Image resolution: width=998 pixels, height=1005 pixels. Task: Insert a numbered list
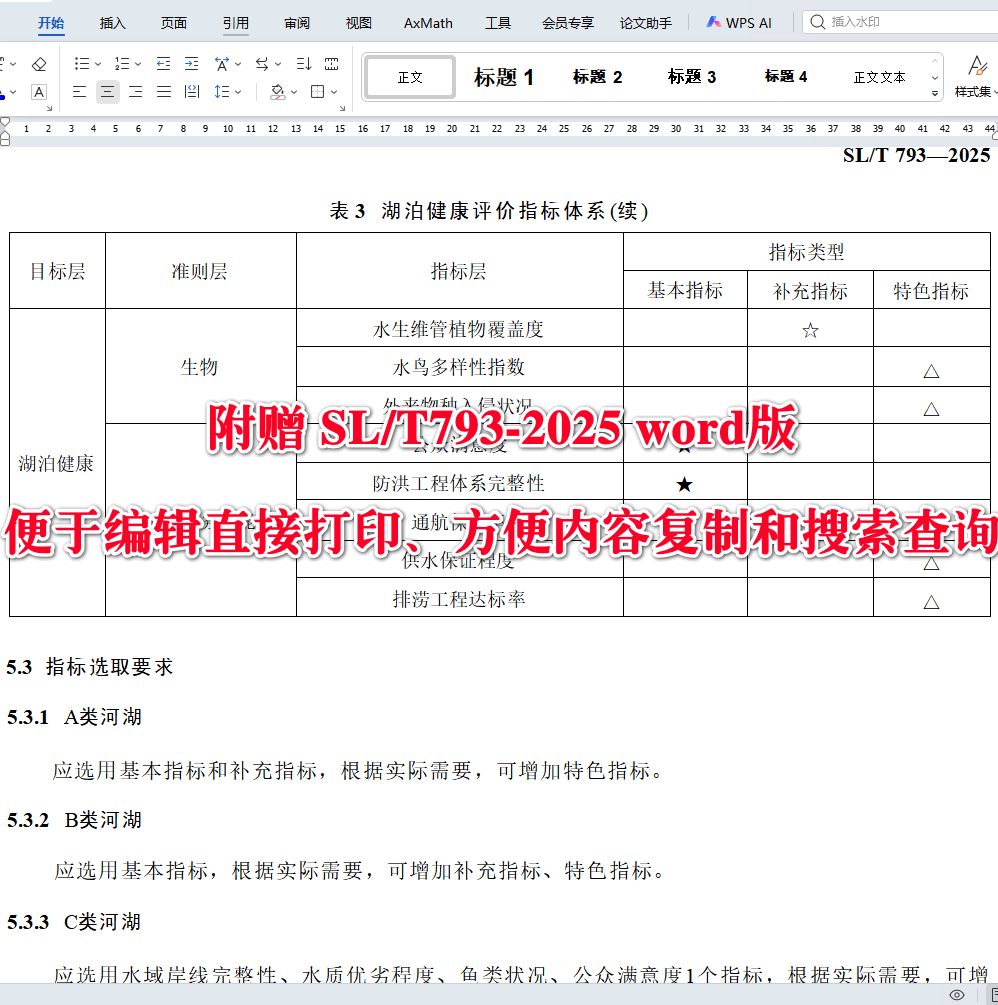tap(122, 63)
